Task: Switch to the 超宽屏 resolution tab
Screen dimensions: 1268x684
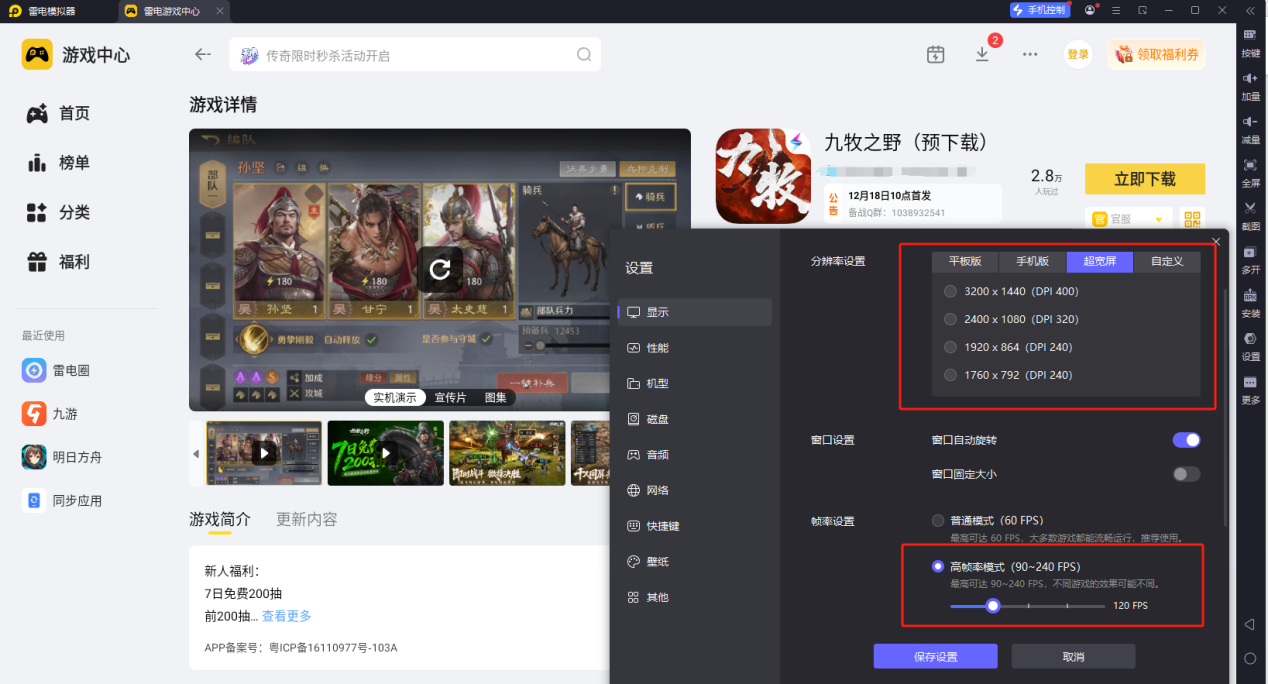Action: tap(1100, 261)
